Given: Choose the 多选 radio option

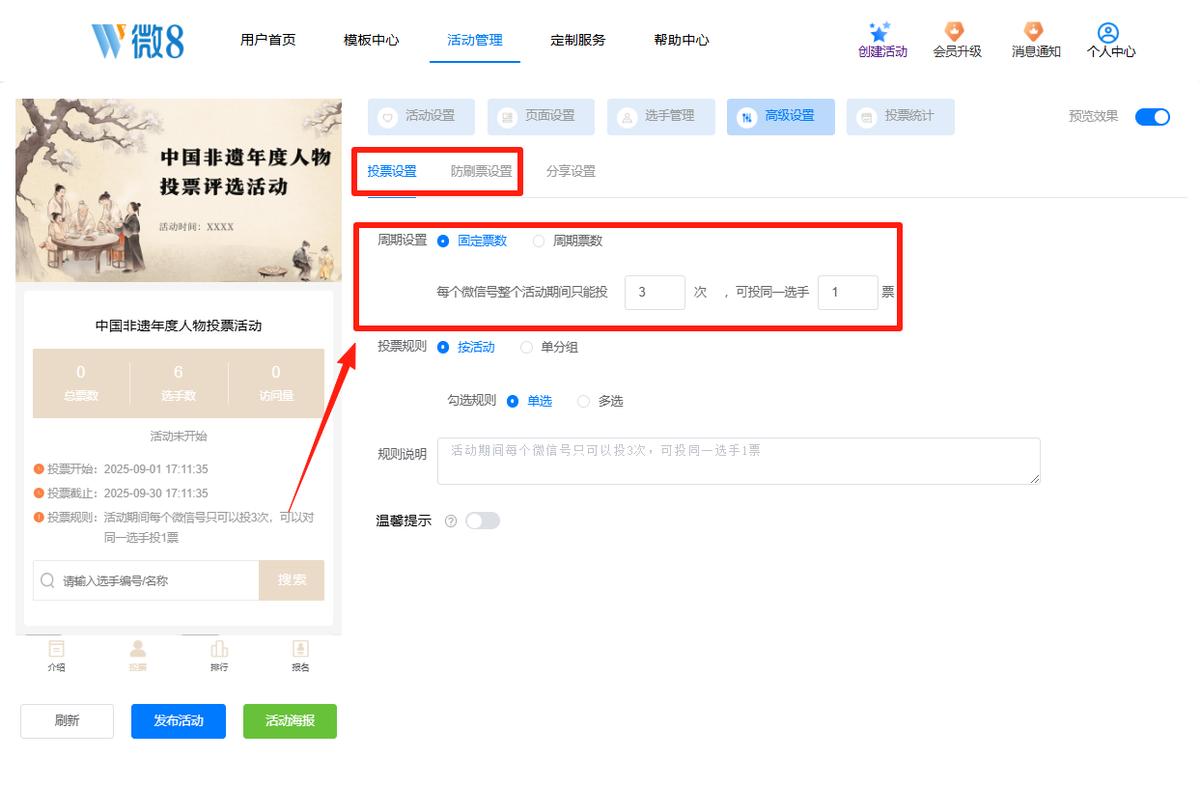Looking at the screenshot, I should pyautogui.click(x=584, y=401).
